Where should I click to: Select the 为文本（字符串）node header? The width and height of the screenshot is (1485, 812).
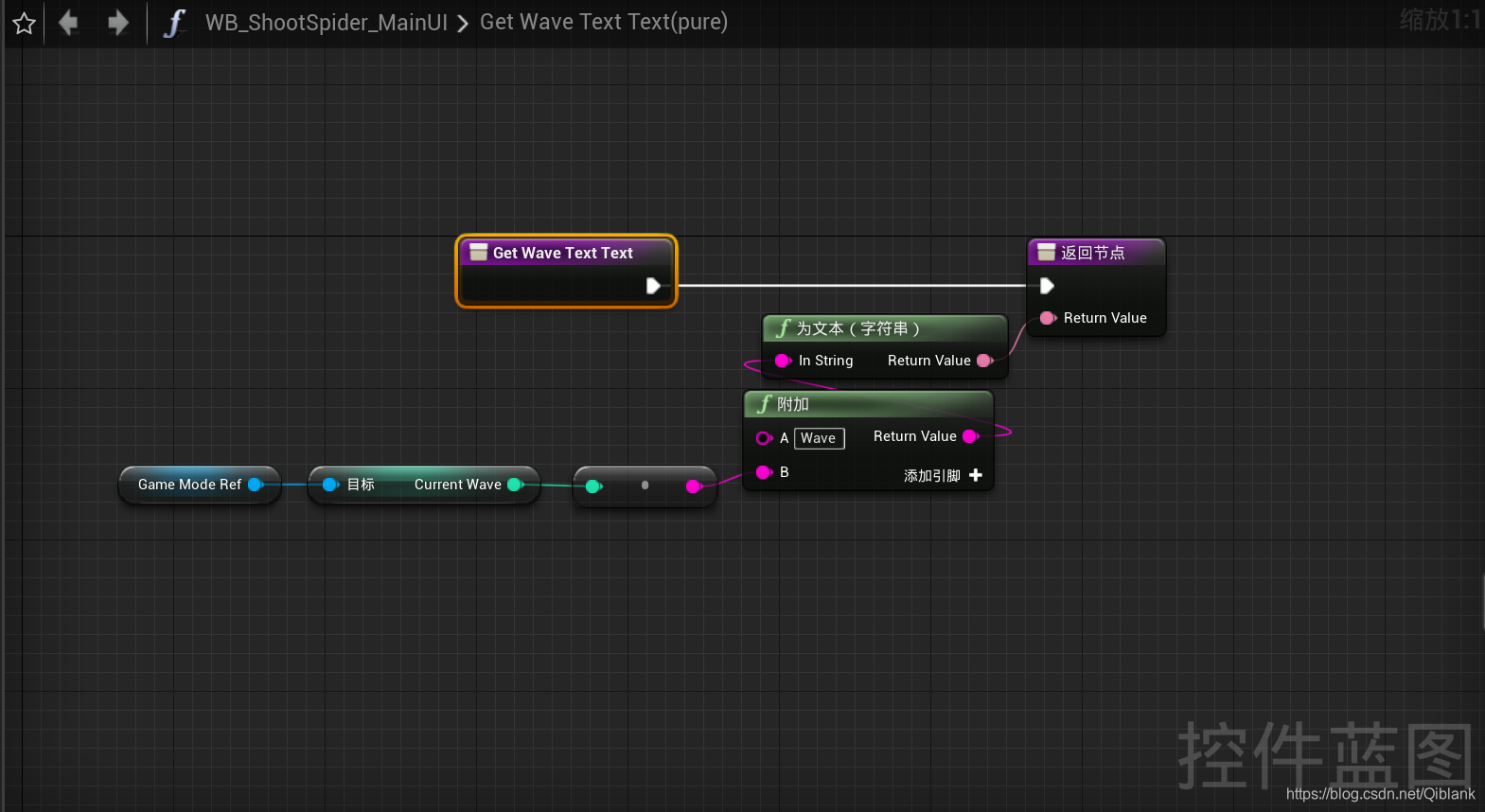(885, 328)
